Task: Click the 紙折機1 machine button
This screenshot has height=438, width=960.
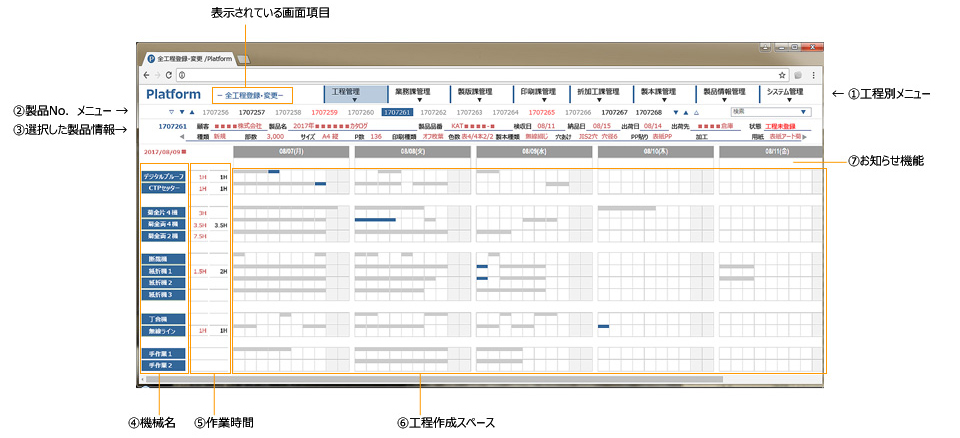Action: click(163, 271)
